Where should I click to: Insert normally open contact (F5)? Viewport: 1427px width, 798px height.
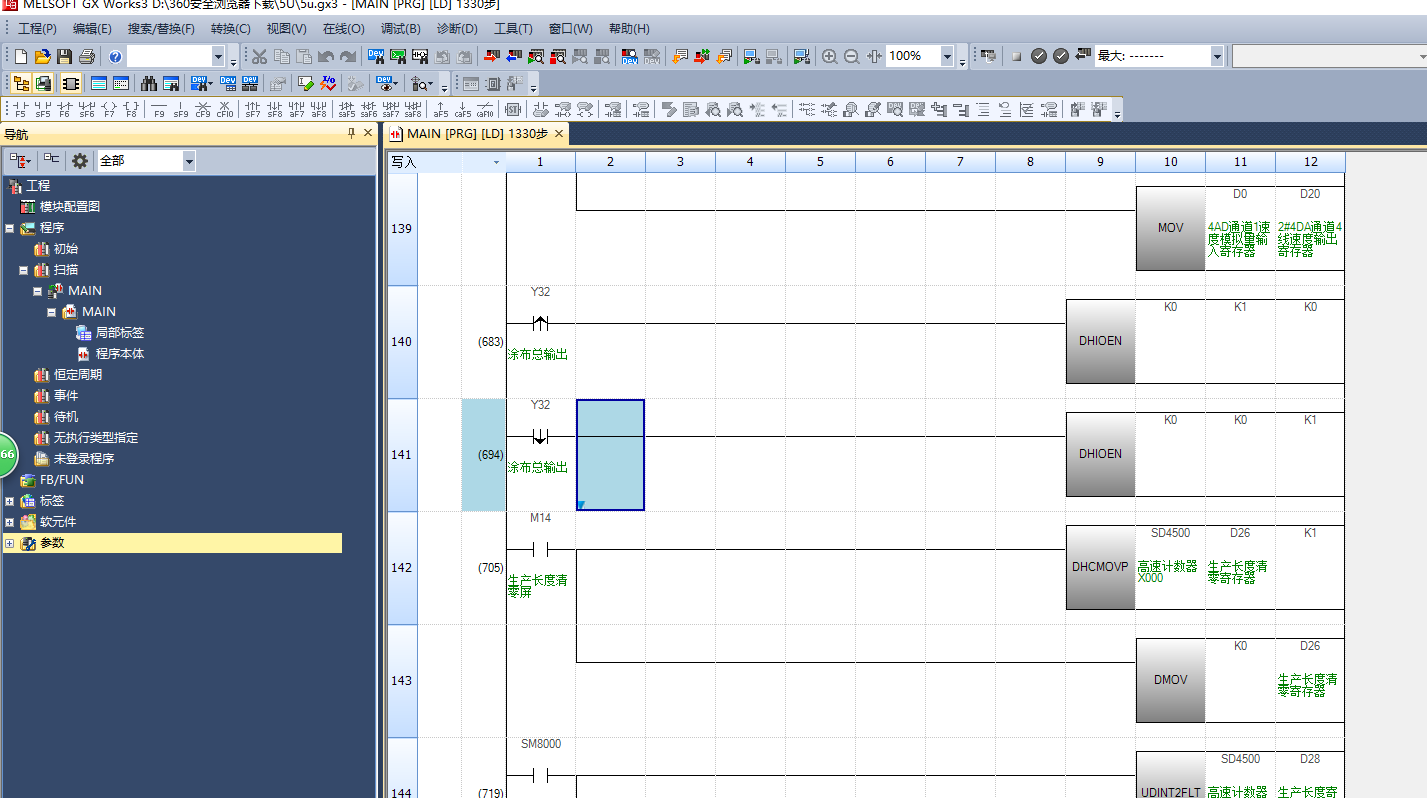(20, 109)
